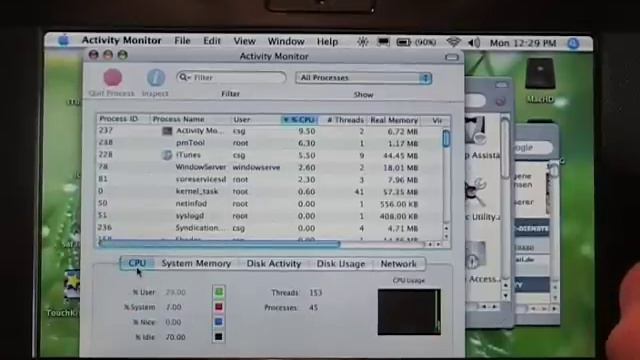
Task: Sort by Real Memory column header
Action: (x=393, y=120)
